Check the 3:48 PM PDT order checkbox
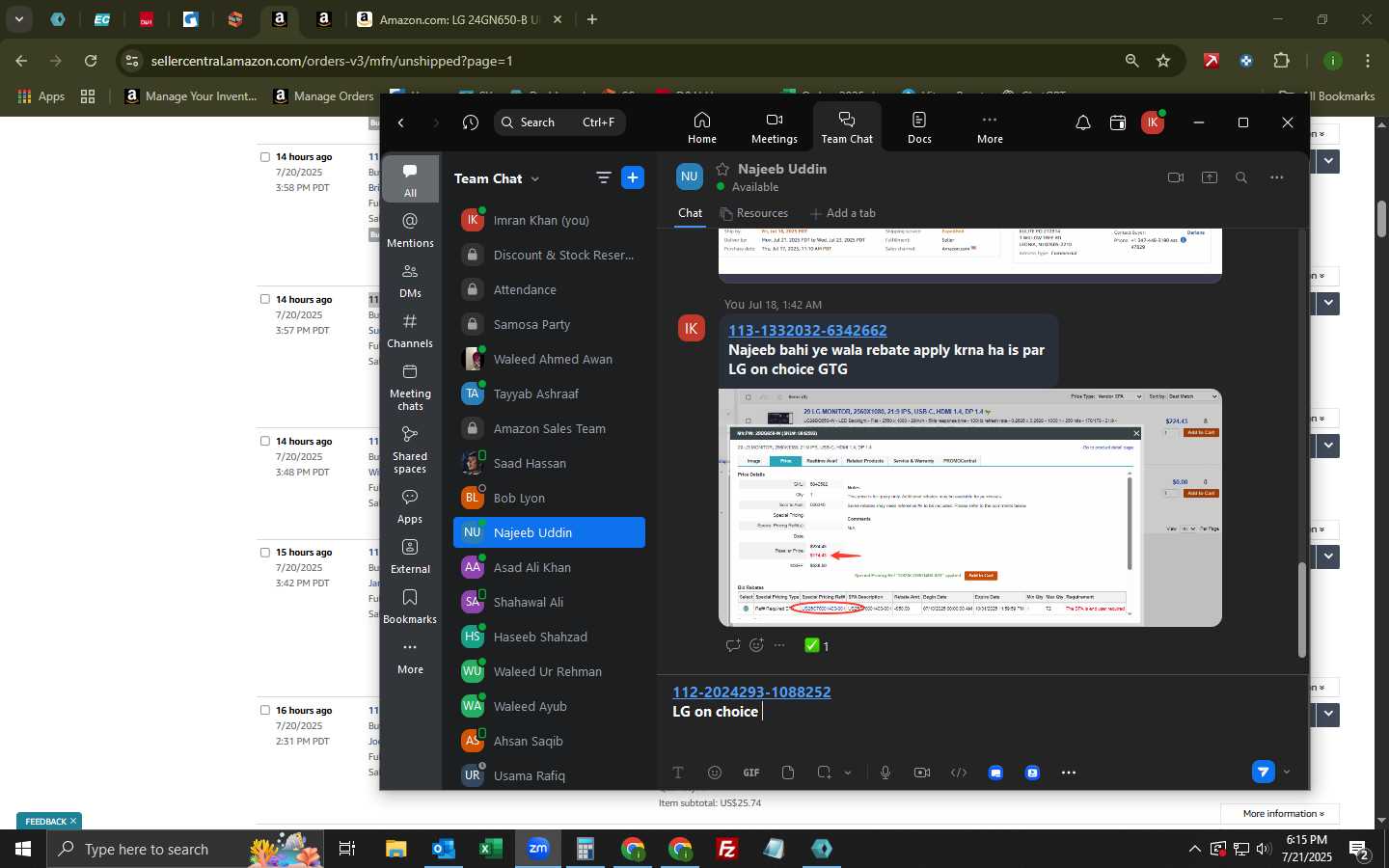This screenshot has width=1389, height=868. coord(265,441)
